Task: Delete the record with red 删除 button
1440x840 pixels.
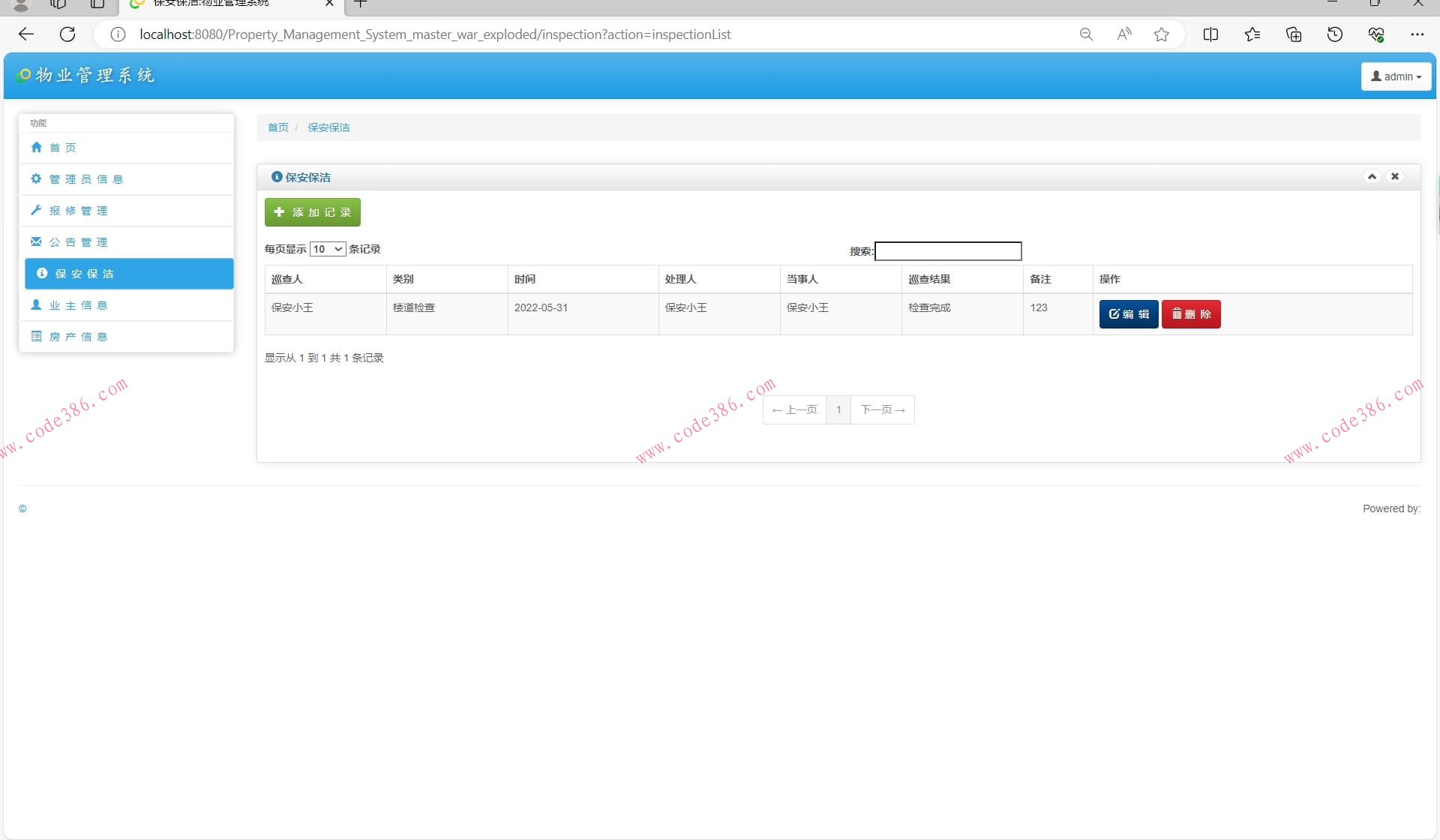Action: click(1191, 314)
